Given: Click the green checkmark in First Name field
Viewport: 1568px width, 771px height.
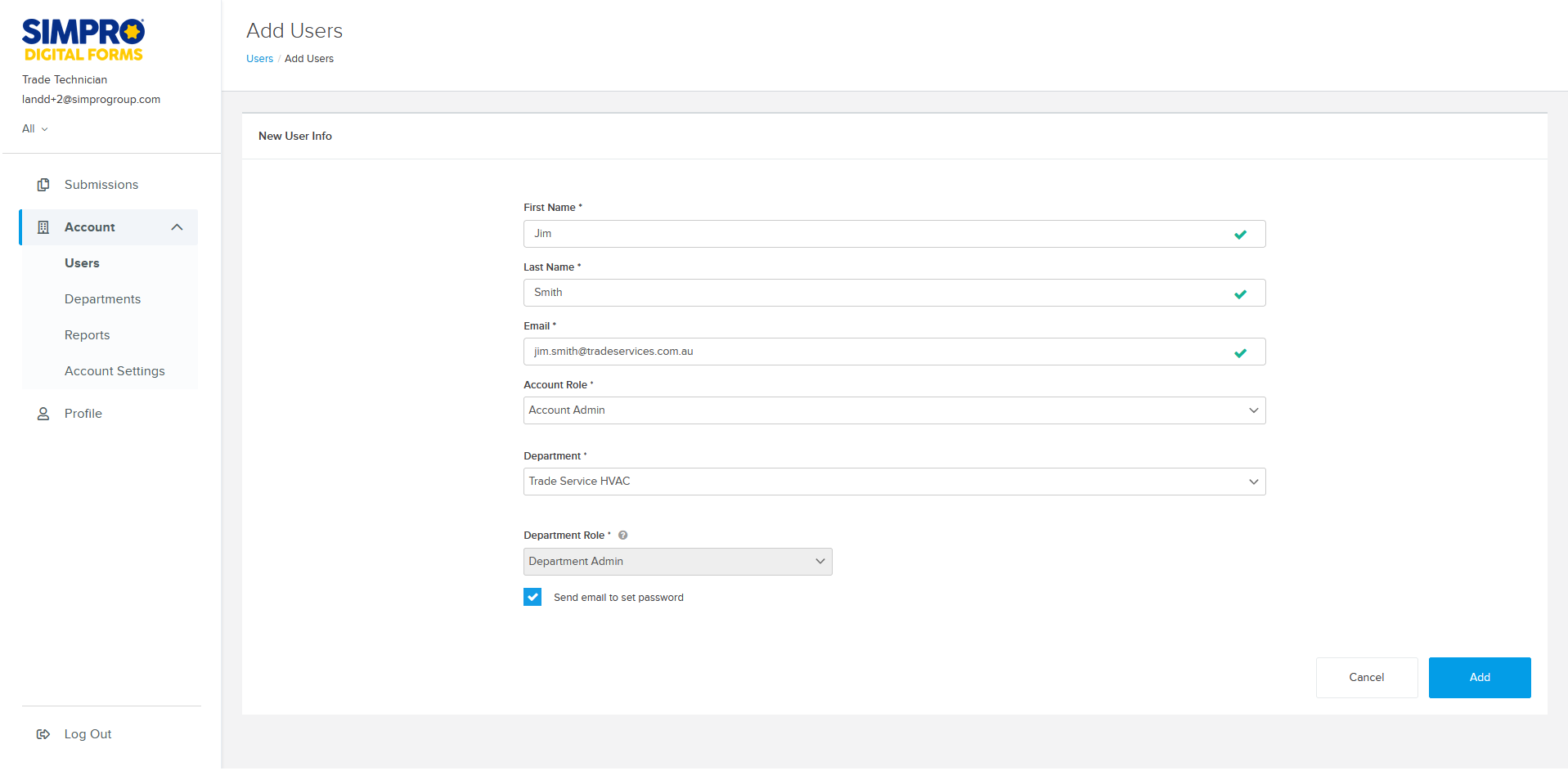Looking at the screenshot, I should pos(1240,235).
